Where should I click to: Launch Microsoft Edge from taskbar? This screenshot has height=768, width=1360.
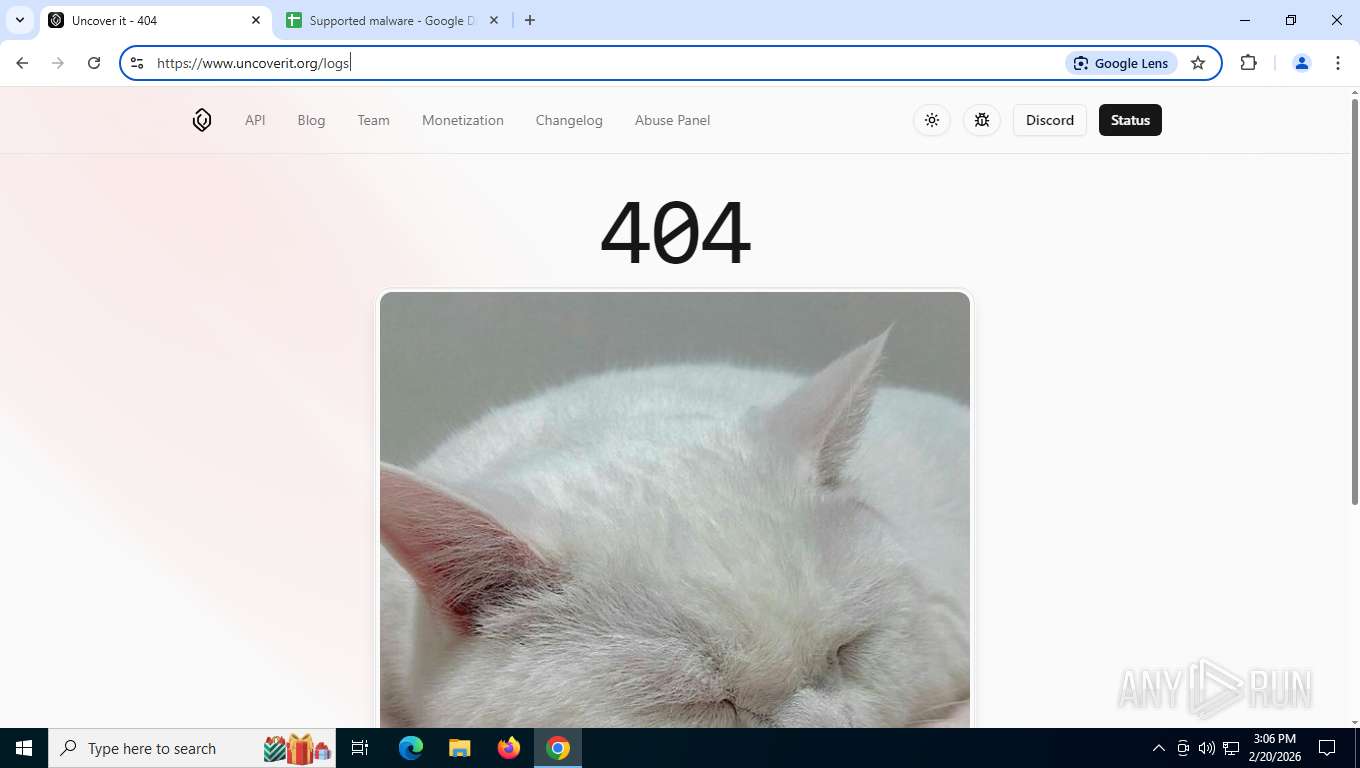point(411,748)
